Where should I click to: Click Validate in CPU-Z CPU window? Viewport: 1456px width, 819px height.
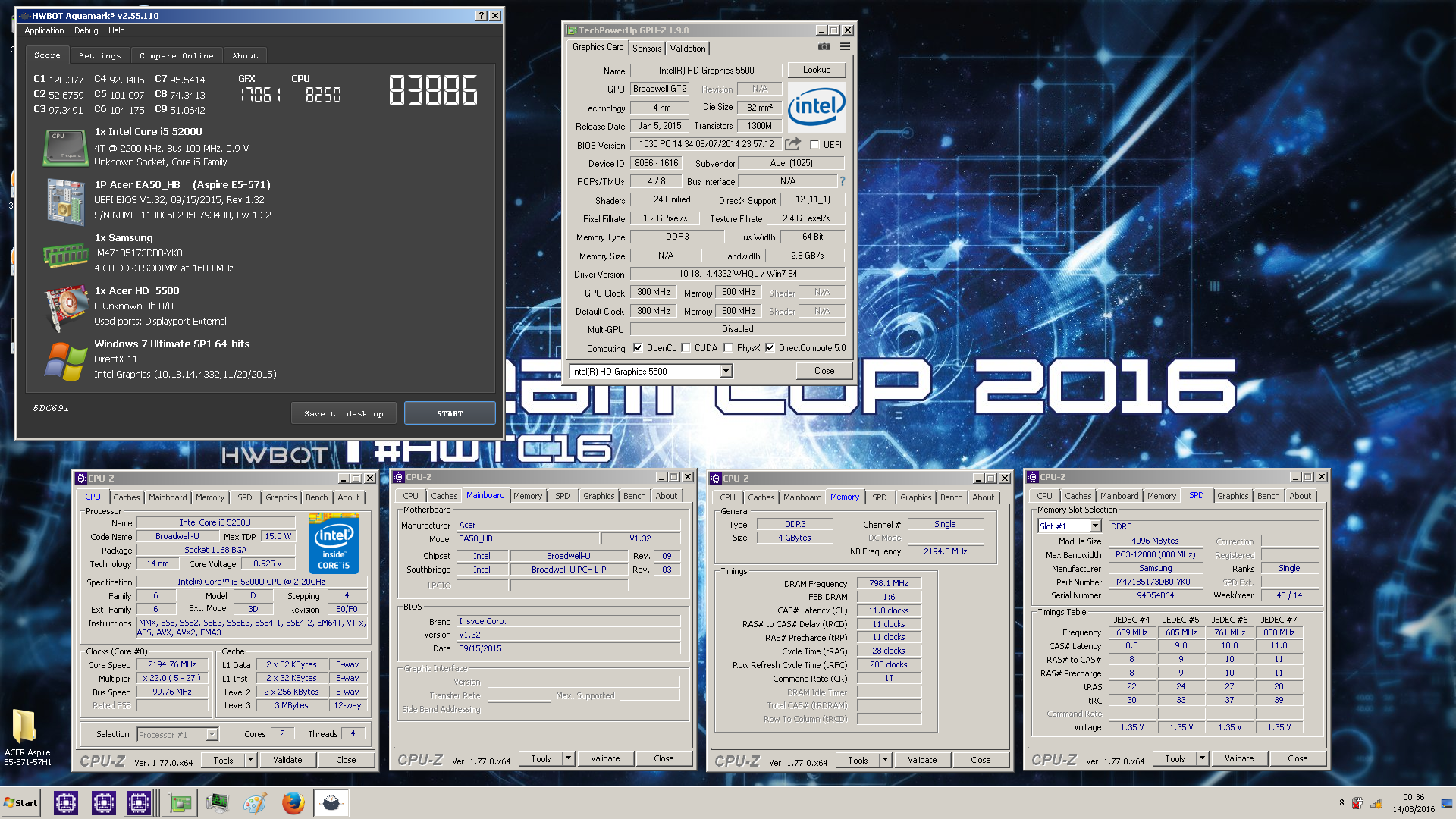(287, 760)
